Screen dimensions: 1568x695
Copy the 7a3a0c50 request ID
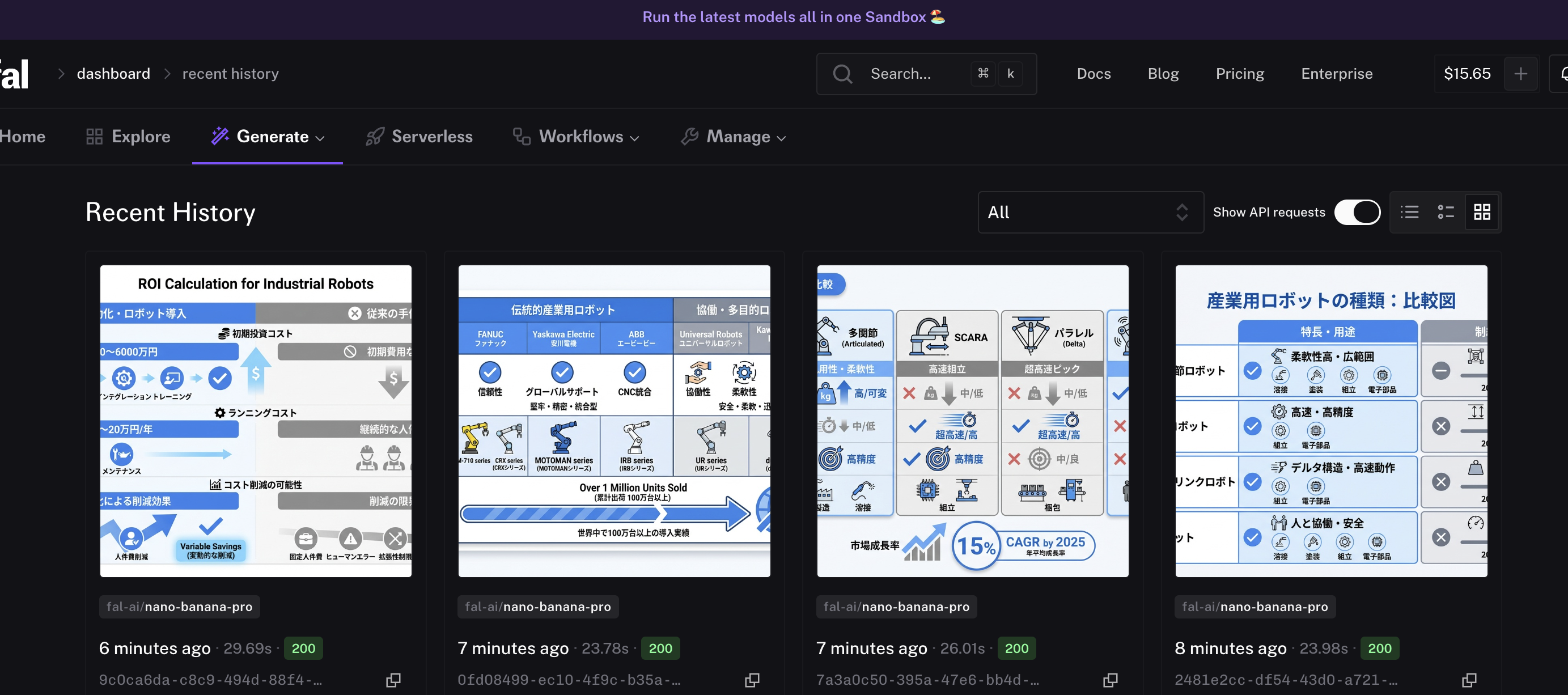1111,680
